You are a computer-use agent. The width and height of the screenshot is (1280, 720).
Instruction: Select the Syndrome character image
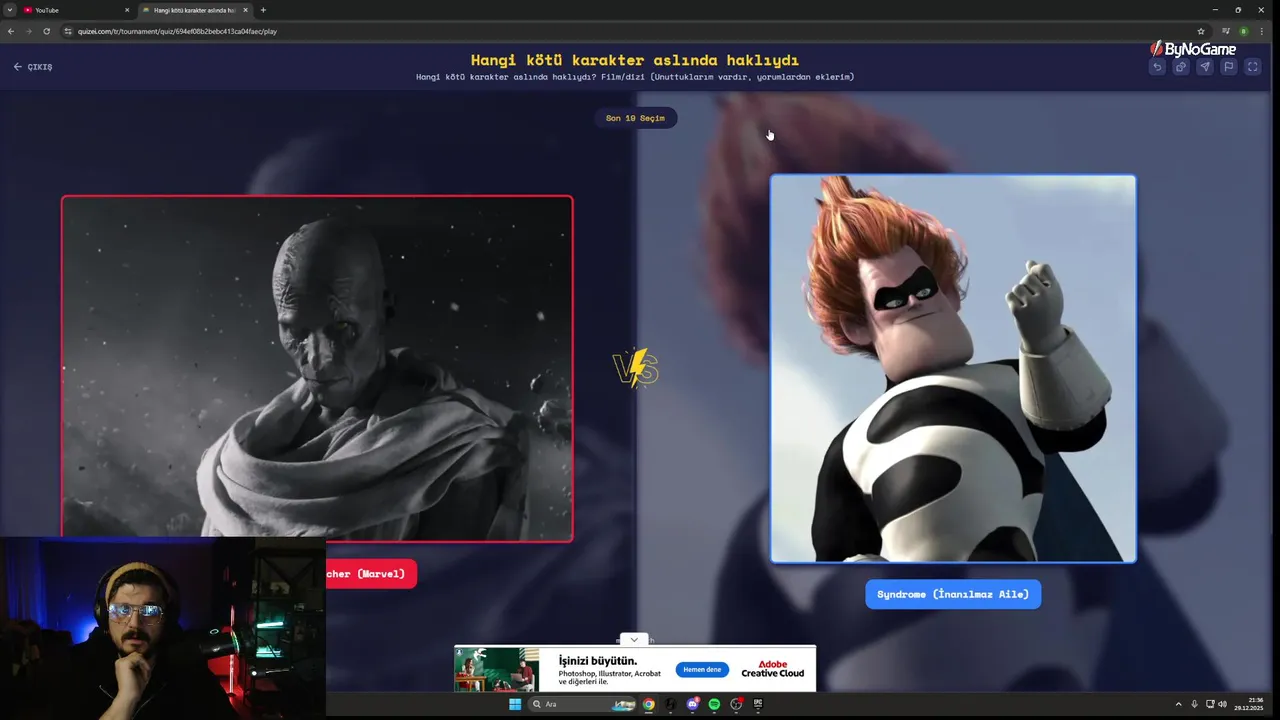pos(953,369)
